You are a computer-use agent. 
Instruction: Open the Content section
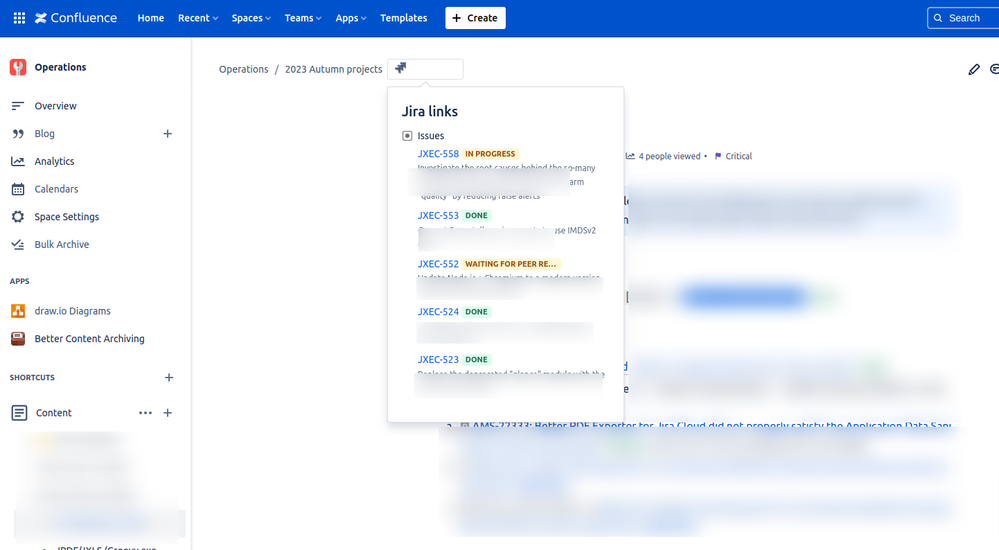[54, 413]
